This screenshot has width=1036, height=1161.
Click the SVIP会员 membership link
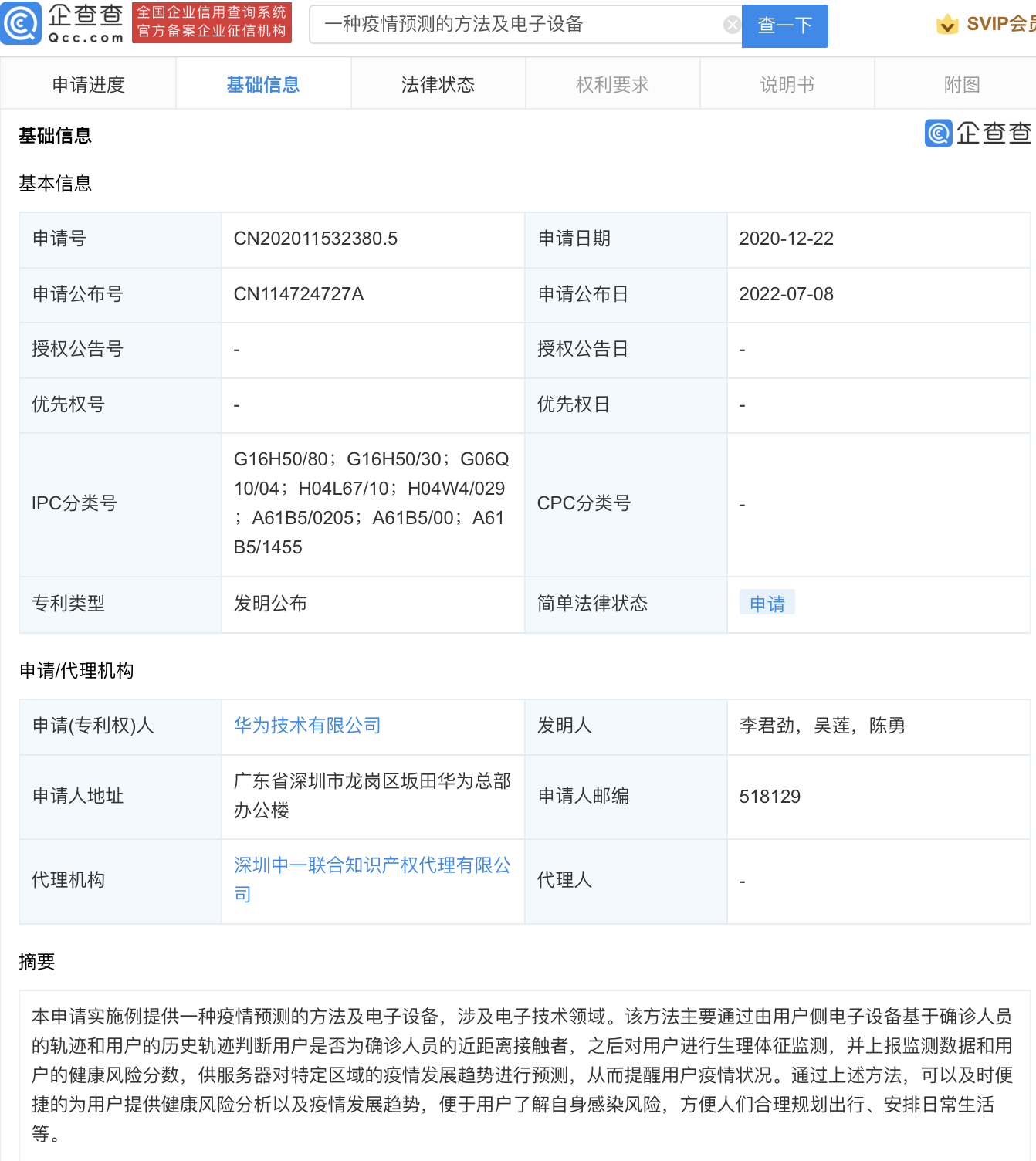[1000, 24]
